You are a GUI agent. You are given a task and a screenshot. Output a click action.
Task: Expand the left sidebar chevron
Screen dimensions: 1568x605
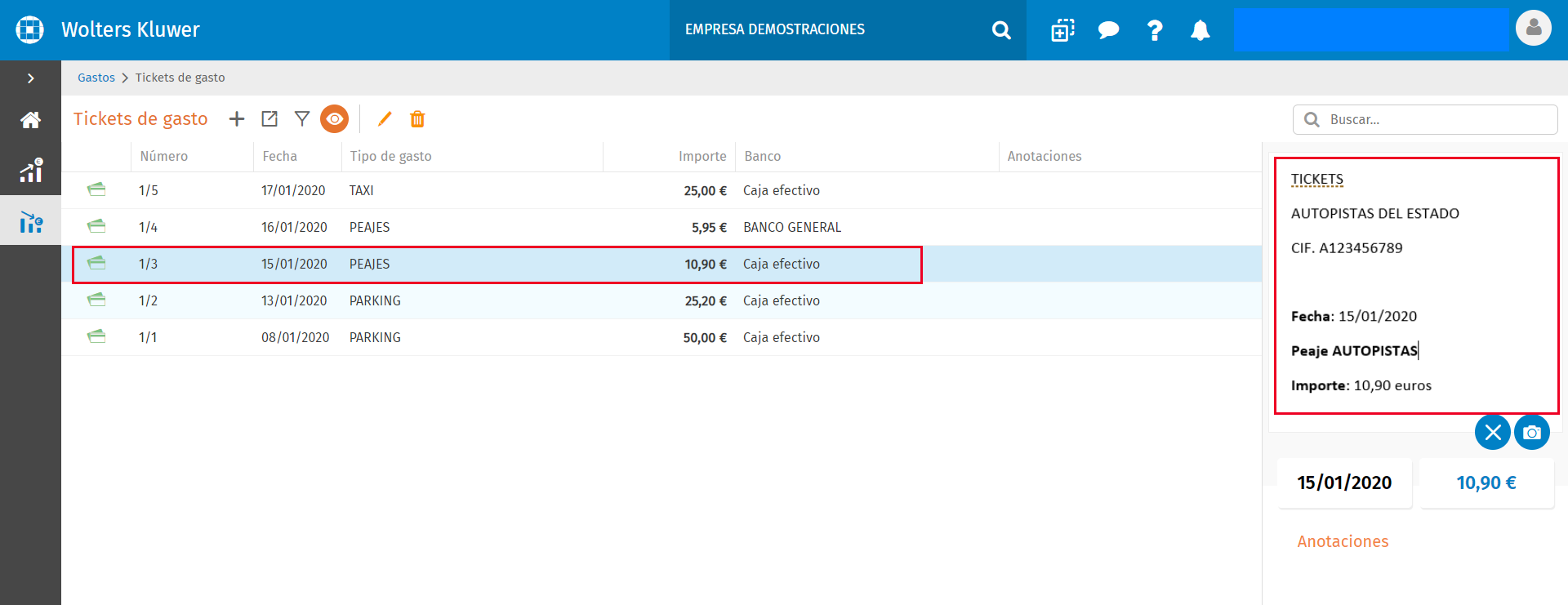[x=30, y=78]
